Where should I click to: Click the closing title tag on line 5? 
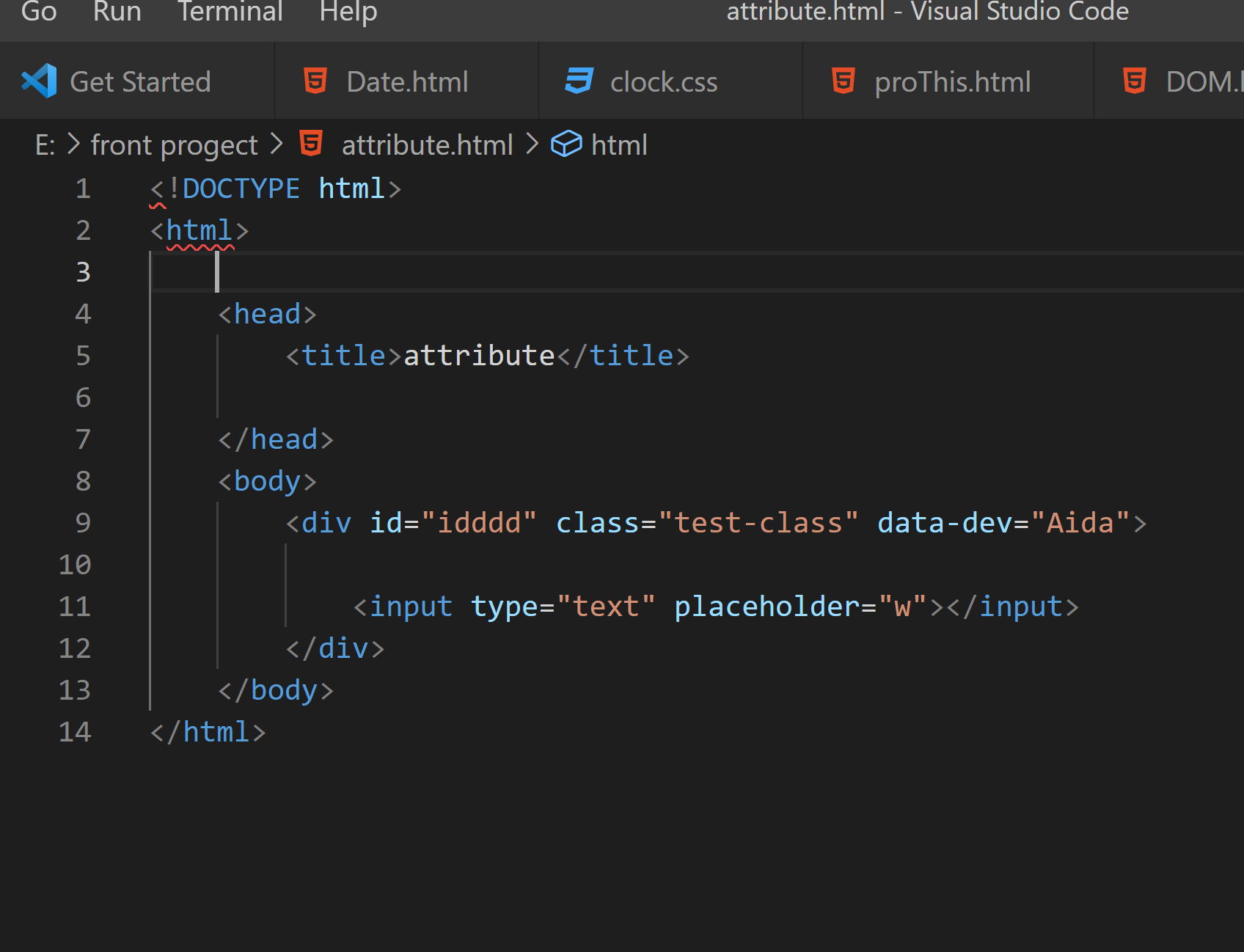point(623,356)
